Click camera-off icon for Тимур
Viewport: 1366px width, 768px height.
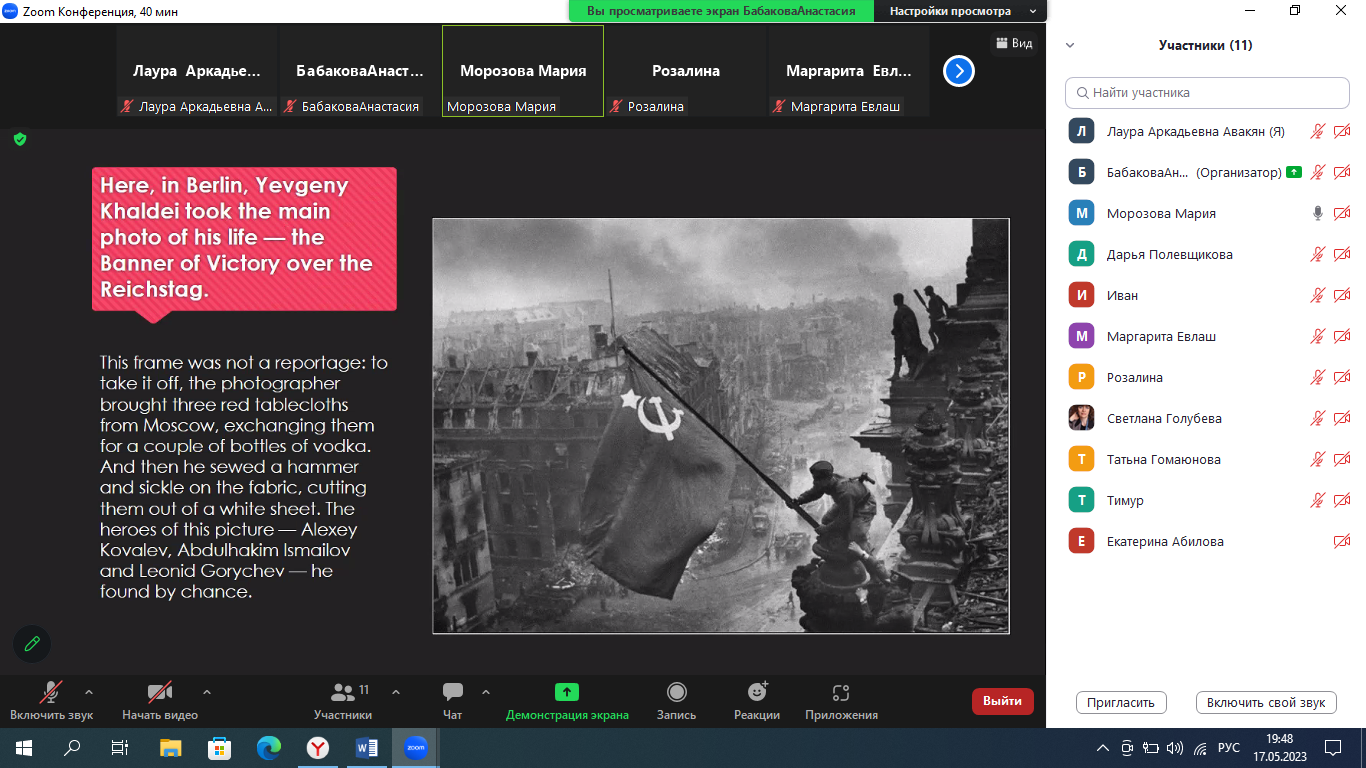(x=1342, y=500)
